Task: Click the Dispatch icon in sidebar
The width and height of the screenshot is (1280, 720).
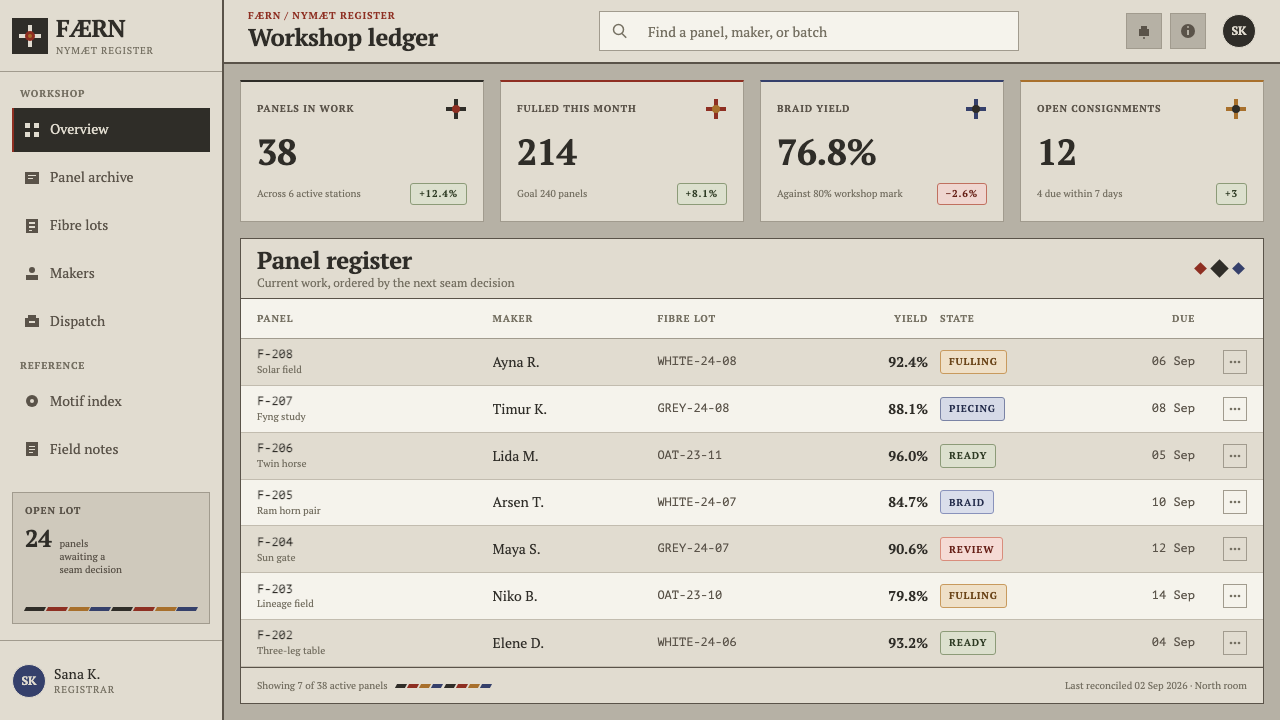Action: click(x=32, y=322)
